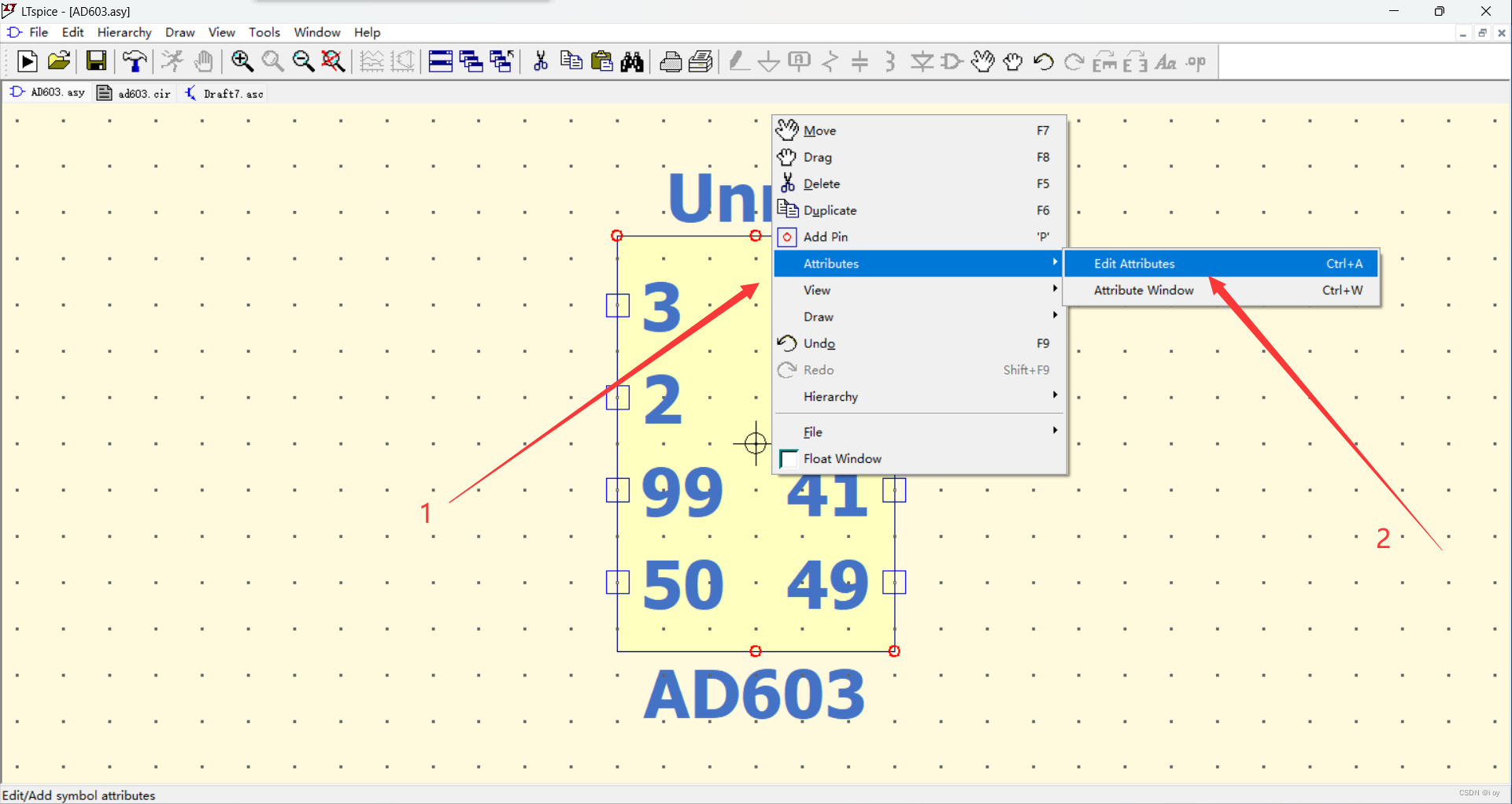Open the View menu in menu bar
This screenshot has width=1512, height=804.
221,32
